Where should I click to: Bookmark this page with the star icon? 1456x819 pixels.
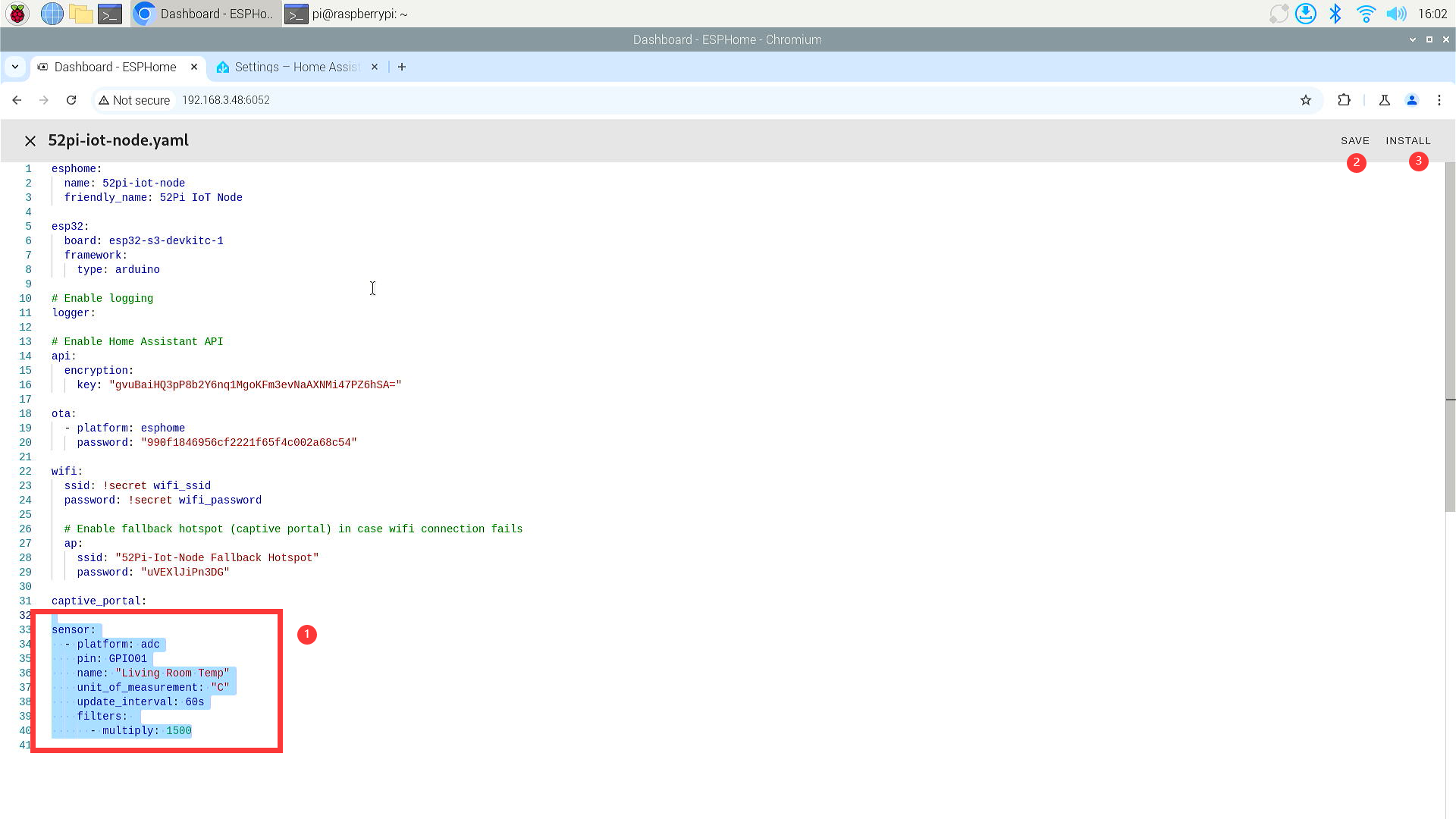[x=1306, y=100]
